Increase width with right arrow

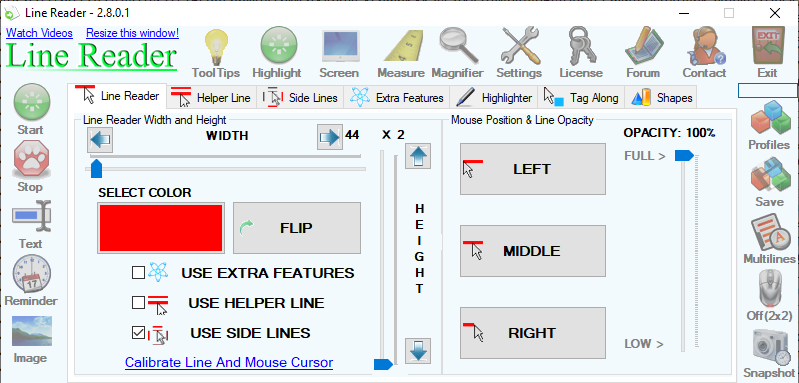(329, 138)
